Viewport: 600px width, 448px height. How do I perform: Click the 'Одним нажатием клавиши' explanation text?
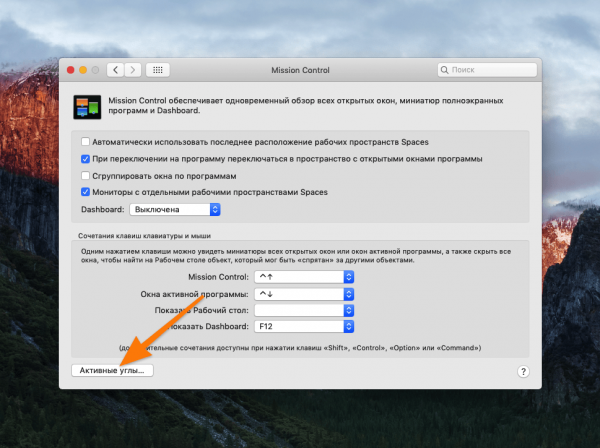(x=296, y=256)
